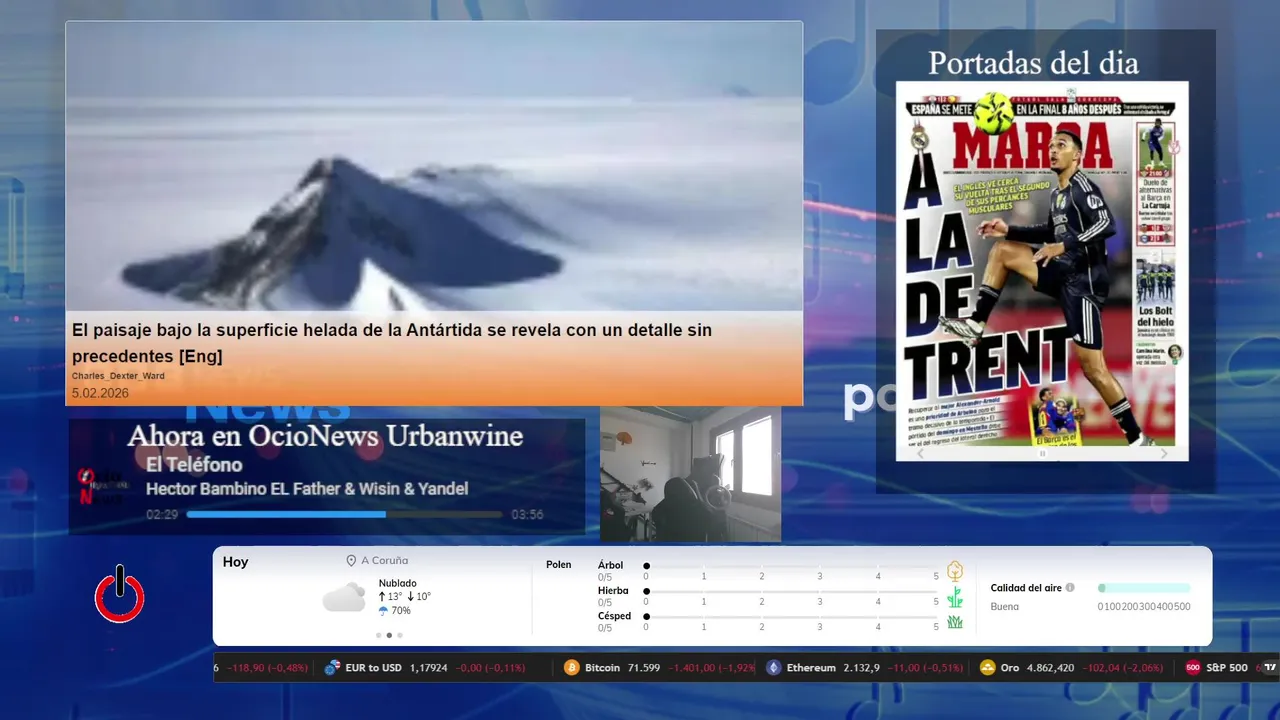Click the Césped grass pollen icon
Screen dimensions: 1280x720
pos(955,622)
